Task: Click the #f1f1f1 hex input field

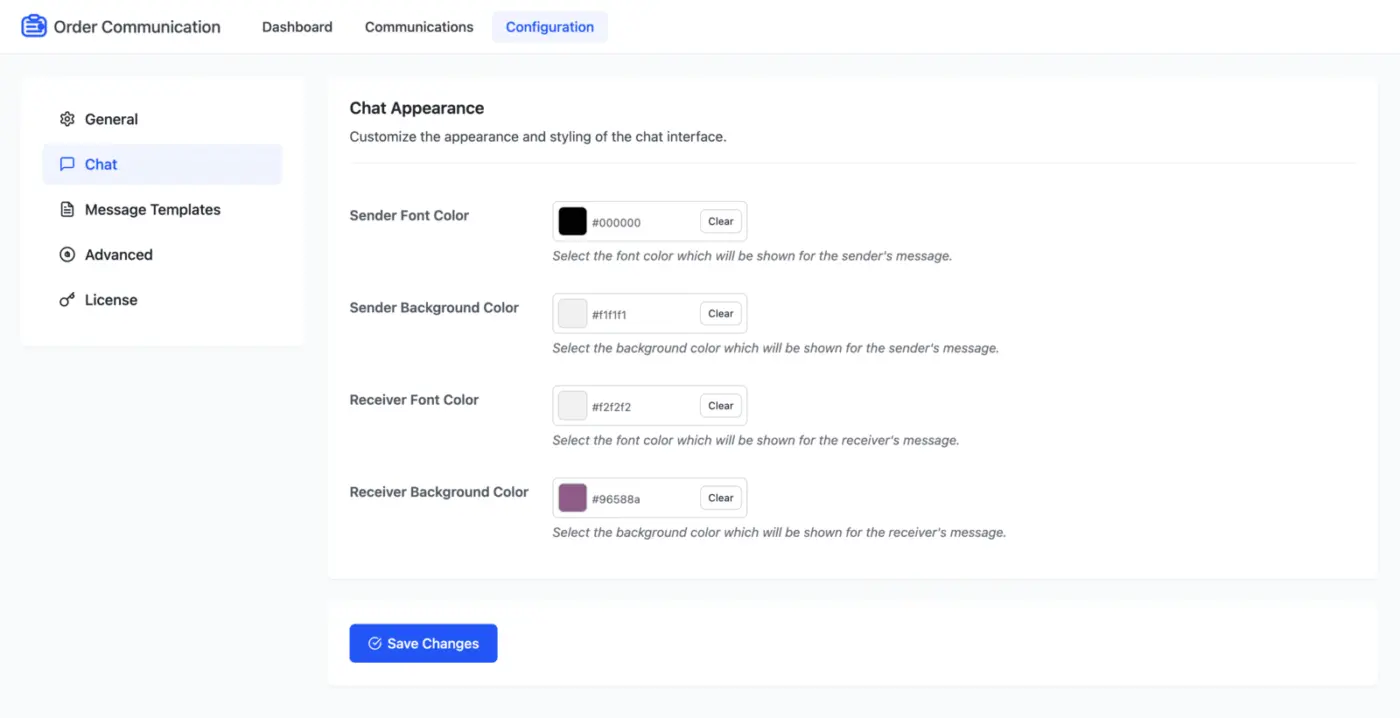Action: pyautogui.click(x=640, y=313)
